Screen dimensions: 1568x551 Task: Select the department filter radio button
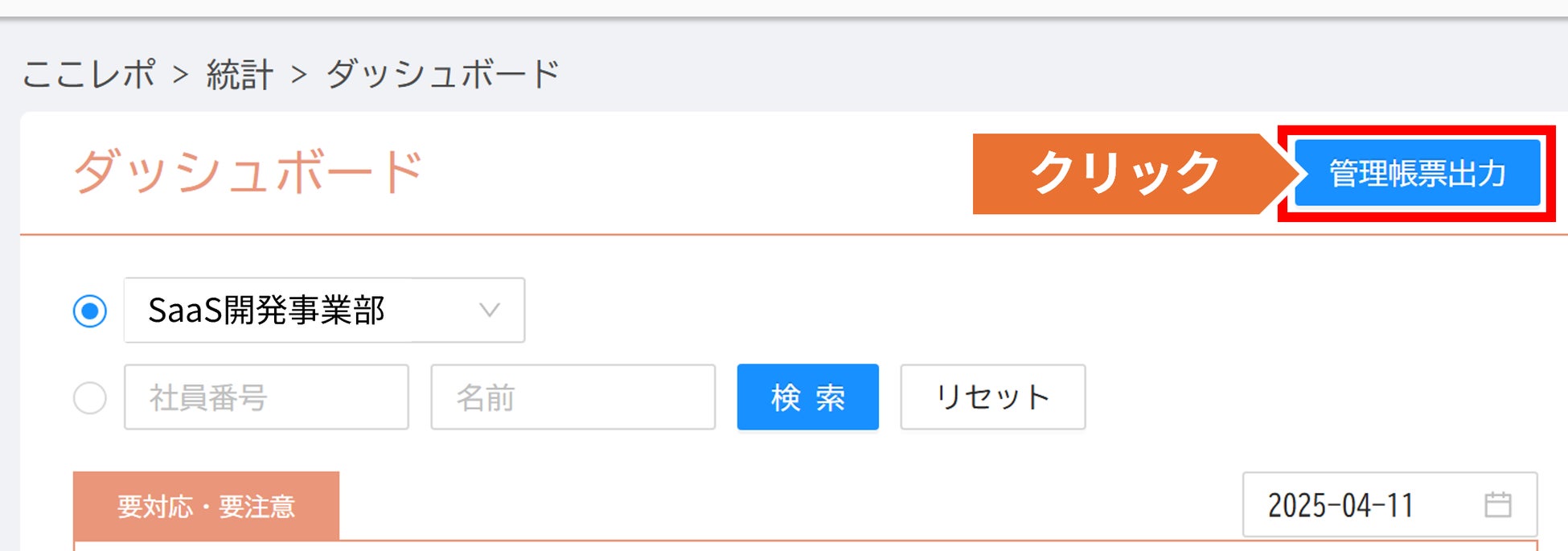[90, 310]
